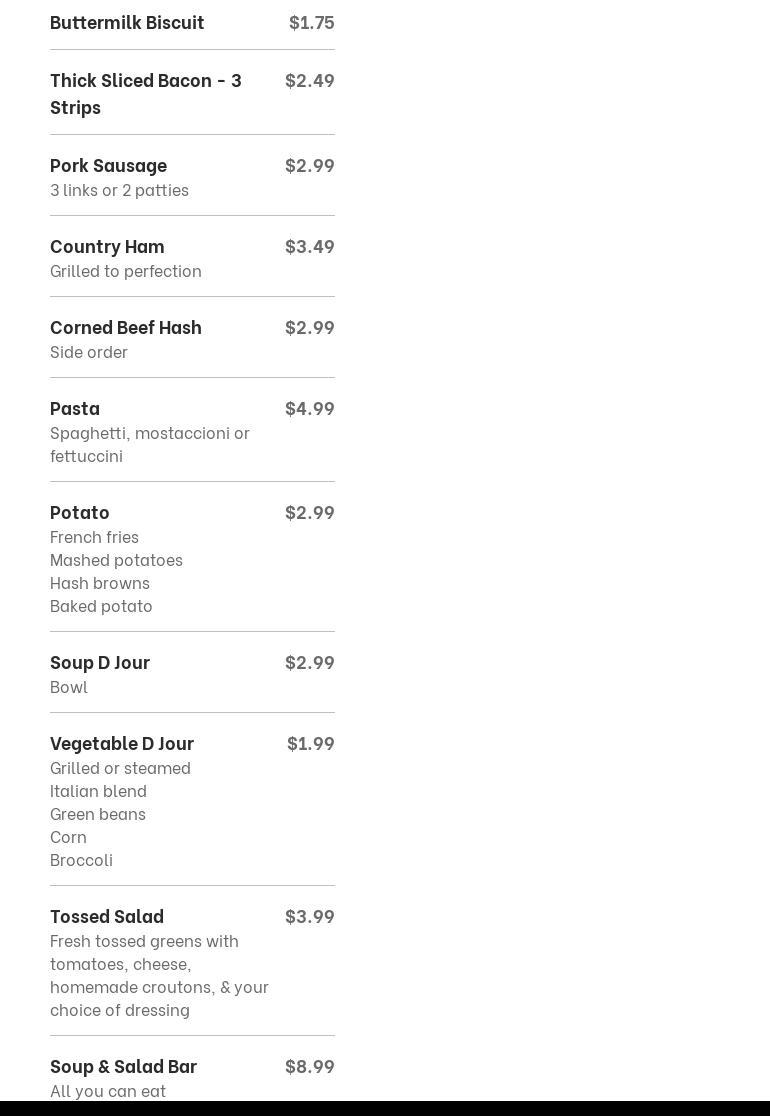The width and height of the screenshot is (770, 1116).
Task: Click the Buttermilk Biscuit menu item
Action: pos(127,22)
